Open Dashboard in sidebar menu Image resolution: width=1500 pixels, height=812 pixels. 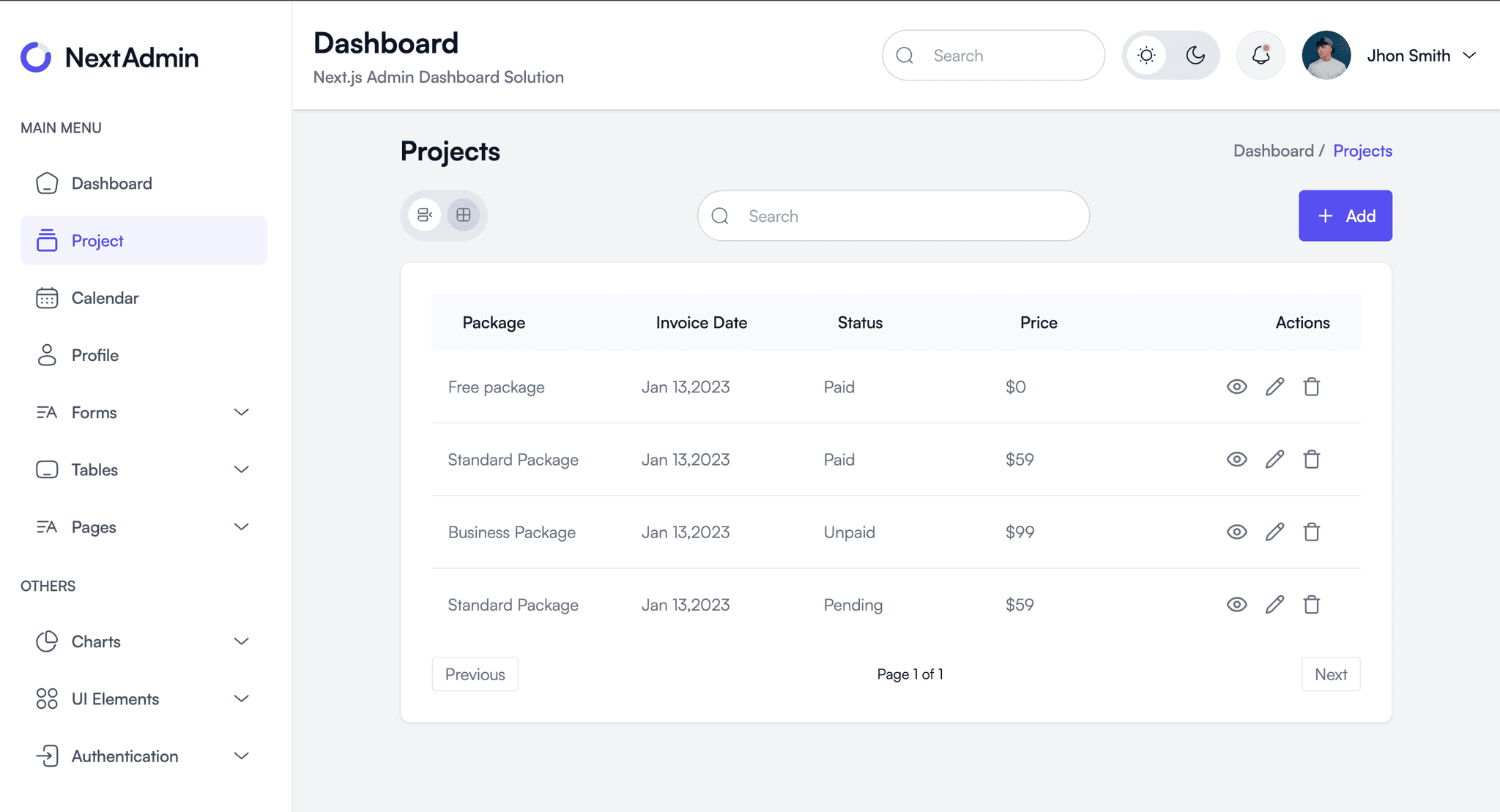(x=144, y=183)
